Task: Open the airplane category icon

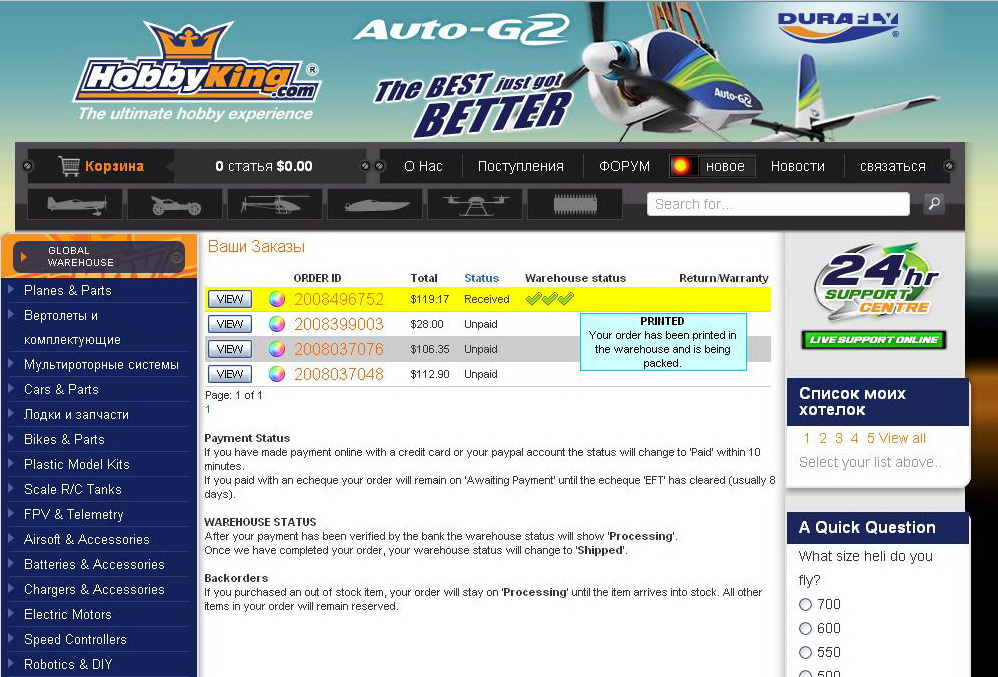Action: (76, 204)
